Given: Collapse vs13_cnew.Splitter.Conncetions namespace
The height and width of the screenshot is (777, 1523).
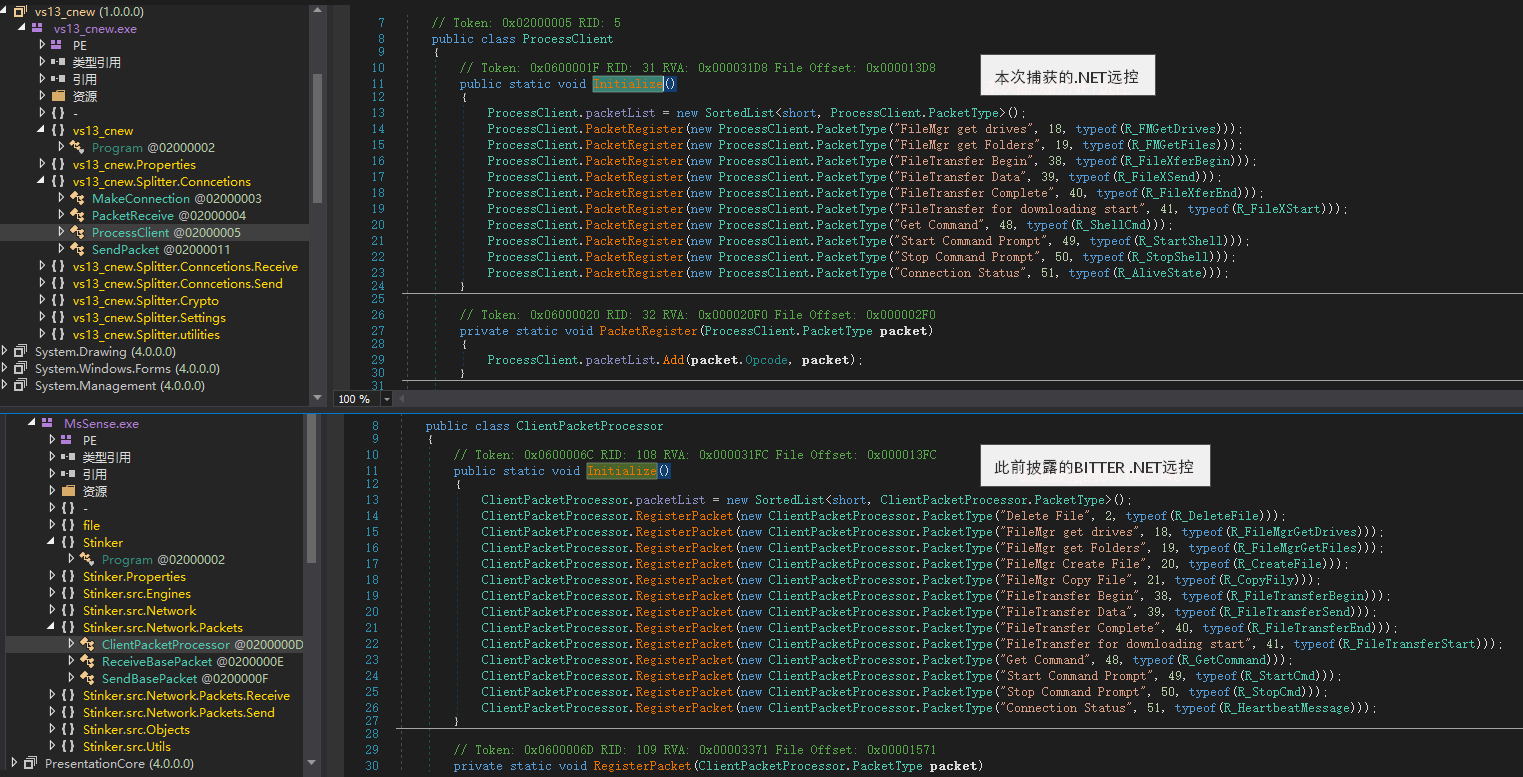Looking at the screenshot, I should click(42, 181).
